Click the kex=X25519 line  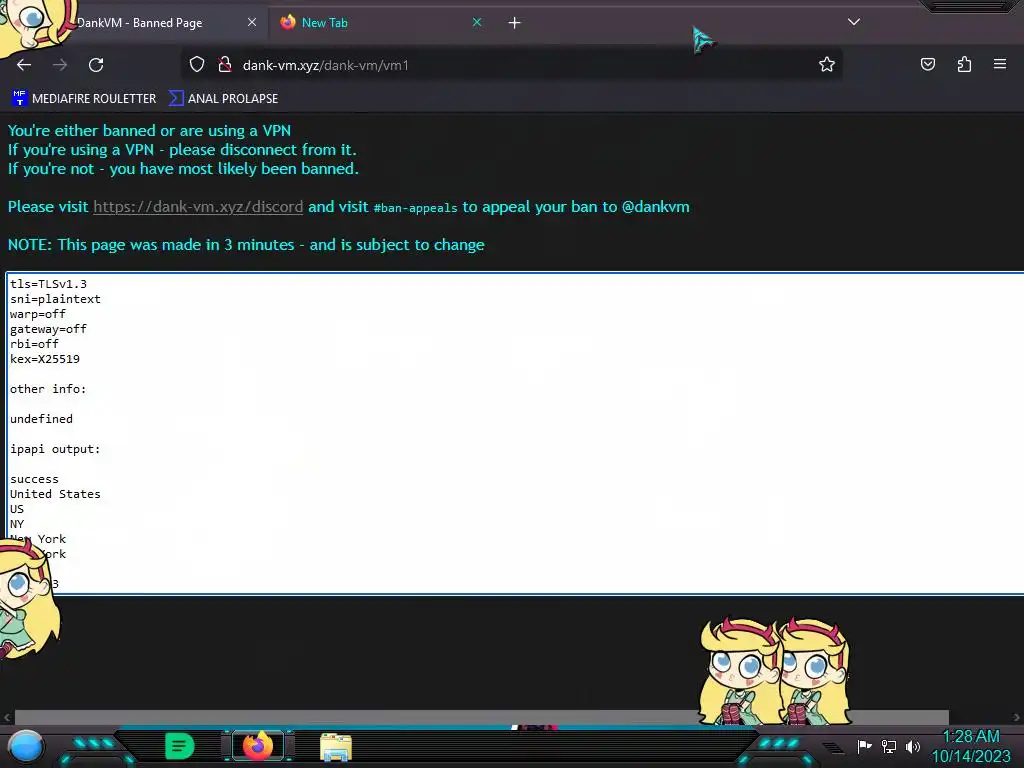45,359
